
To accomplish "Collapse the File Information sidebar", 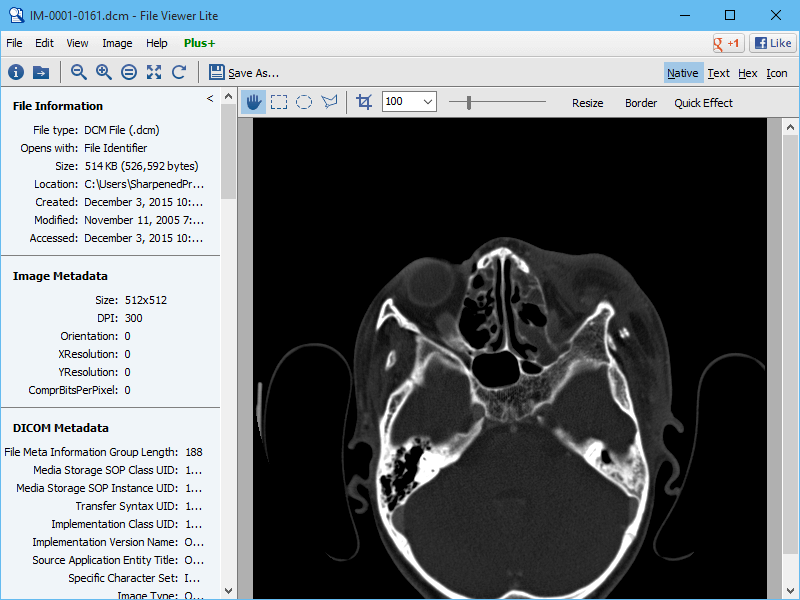I will pyautogui.click(x=210, y=98).
